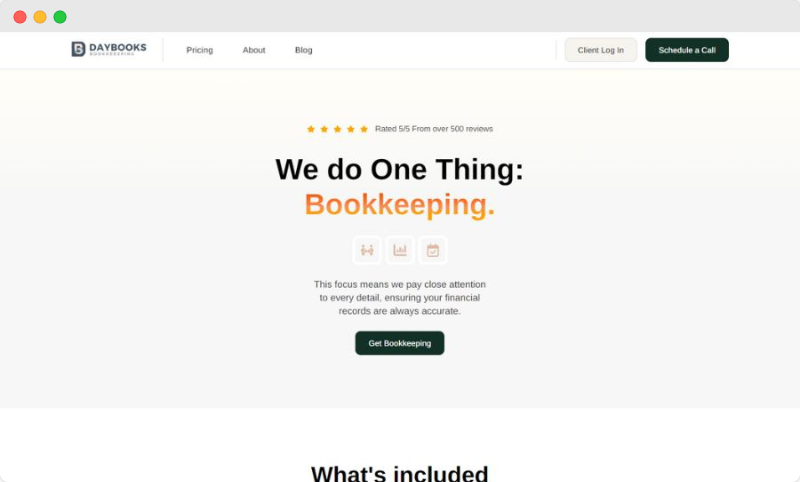Click the Get Bookkeeping button

click(x=399, y=343)
